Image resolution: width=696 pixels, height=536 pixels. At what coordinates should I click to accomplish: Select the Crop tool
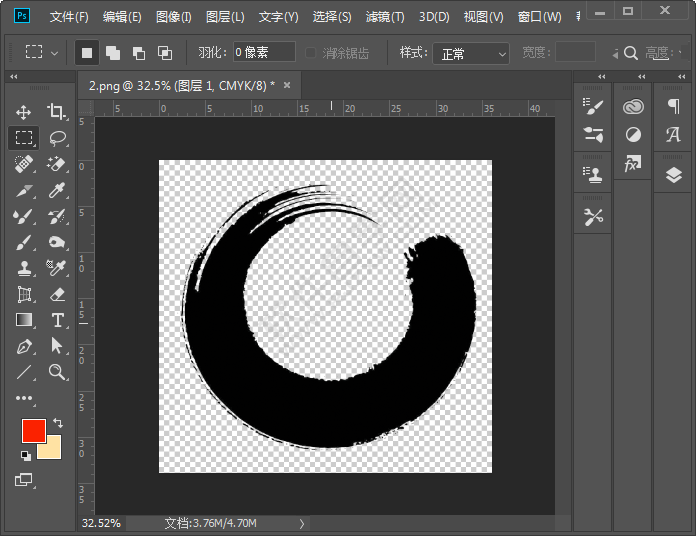click(x=57, y=112)
